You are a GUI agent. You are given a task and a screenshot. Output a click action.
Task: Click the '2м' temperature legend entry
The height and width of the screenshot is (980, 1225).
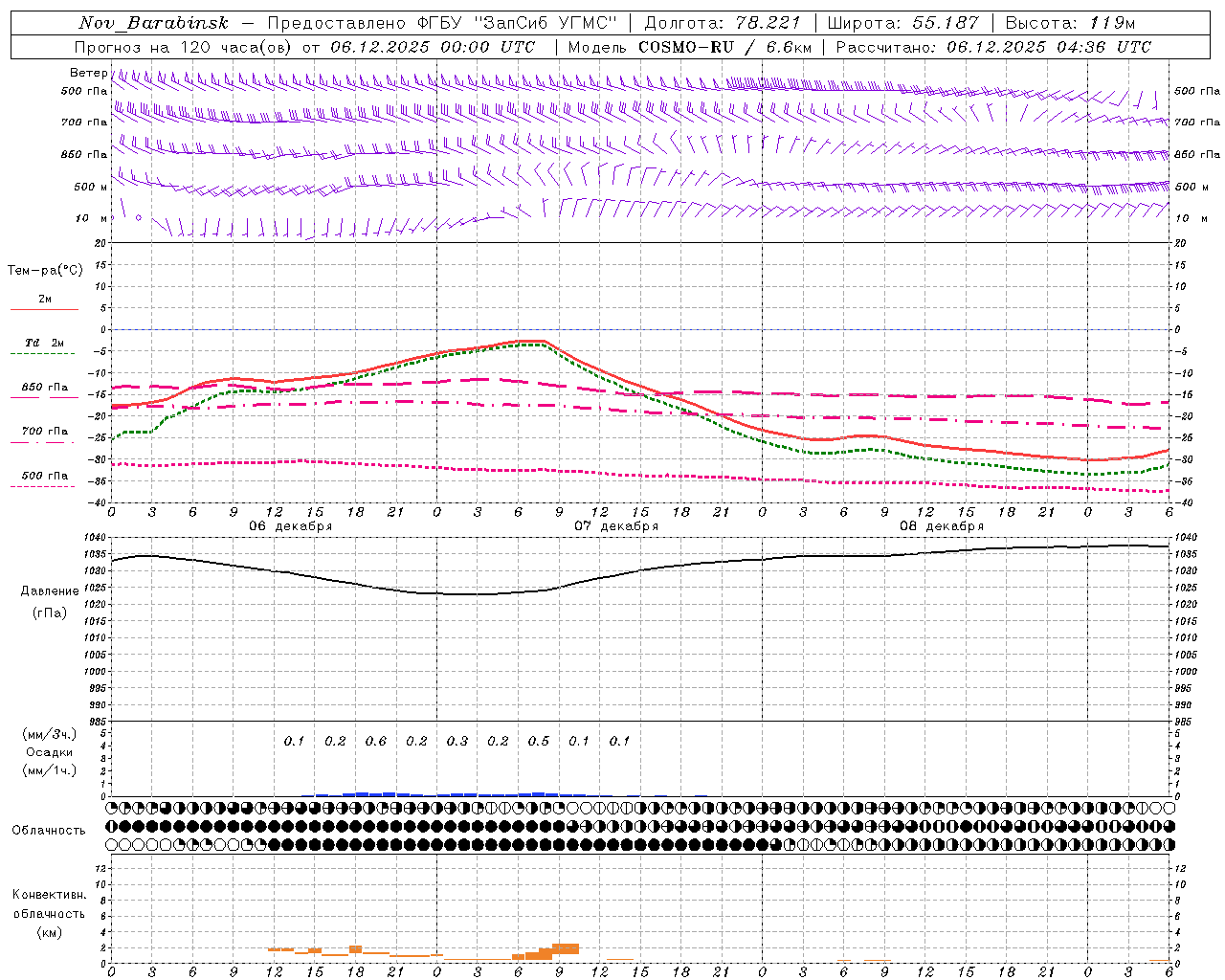point(45,300)
